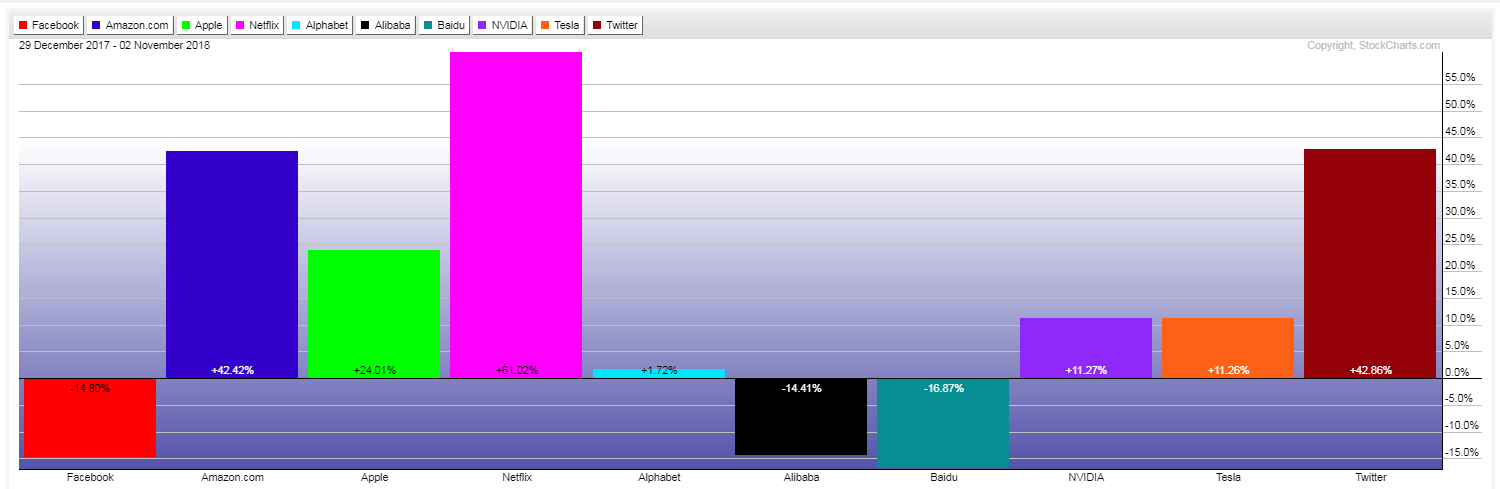Click the teal Baidu bar
1500x489 pixels.
[943, 424]
